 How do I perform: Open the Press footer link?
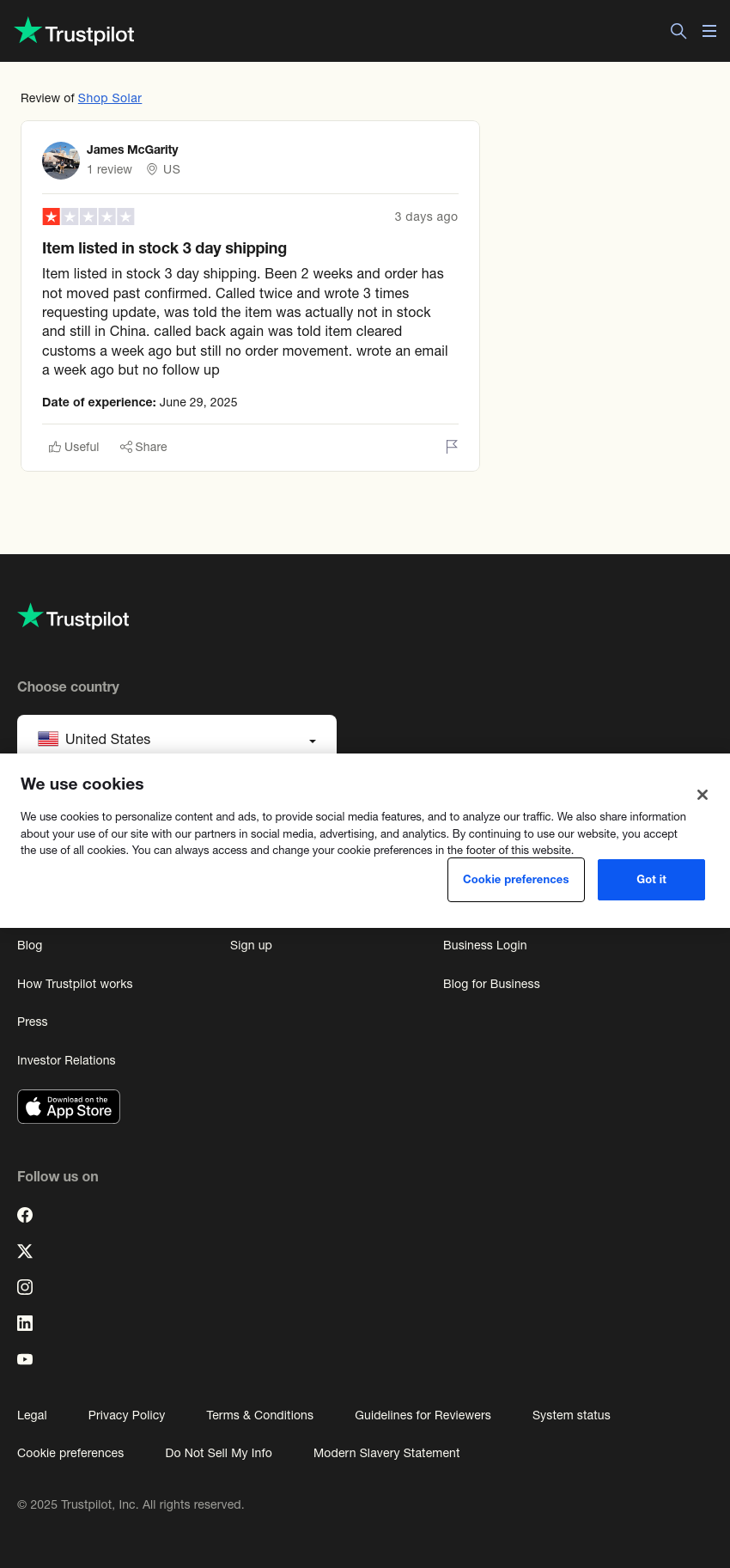(33, 1022)
